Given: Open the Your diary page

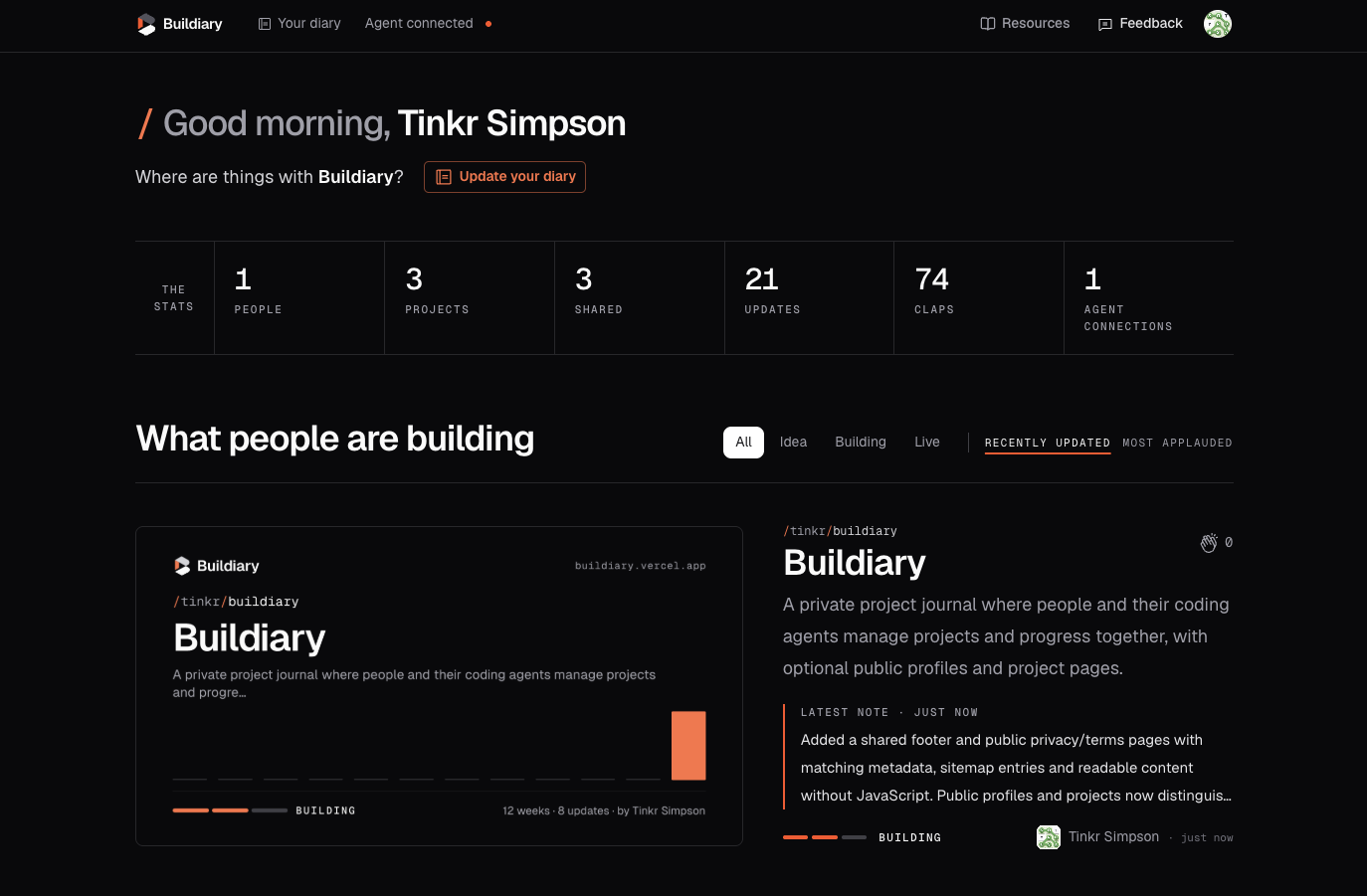Looking at the screenshot, I should click(x=299, y=23).
